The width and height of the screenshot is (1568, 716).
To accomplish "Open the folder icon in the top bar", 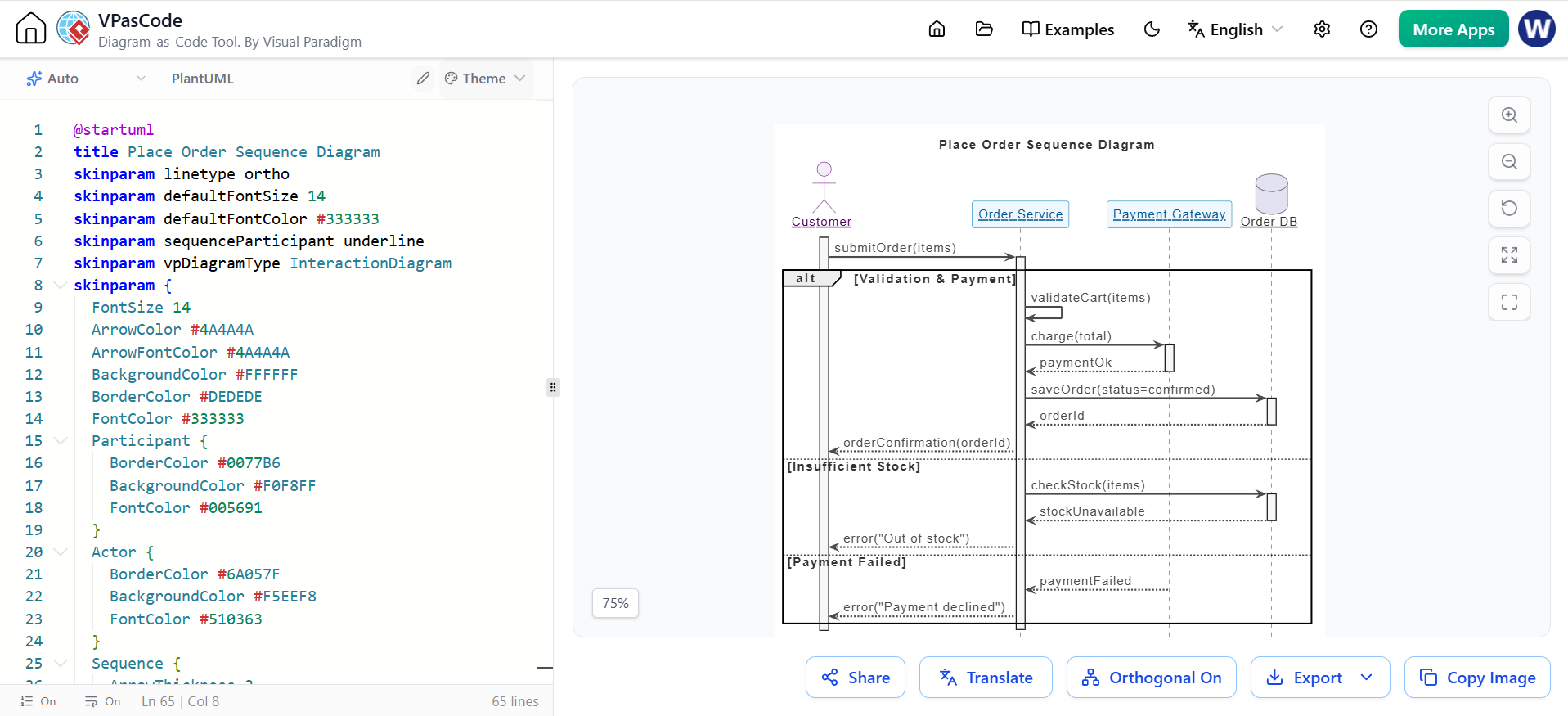I will point(984,29).
